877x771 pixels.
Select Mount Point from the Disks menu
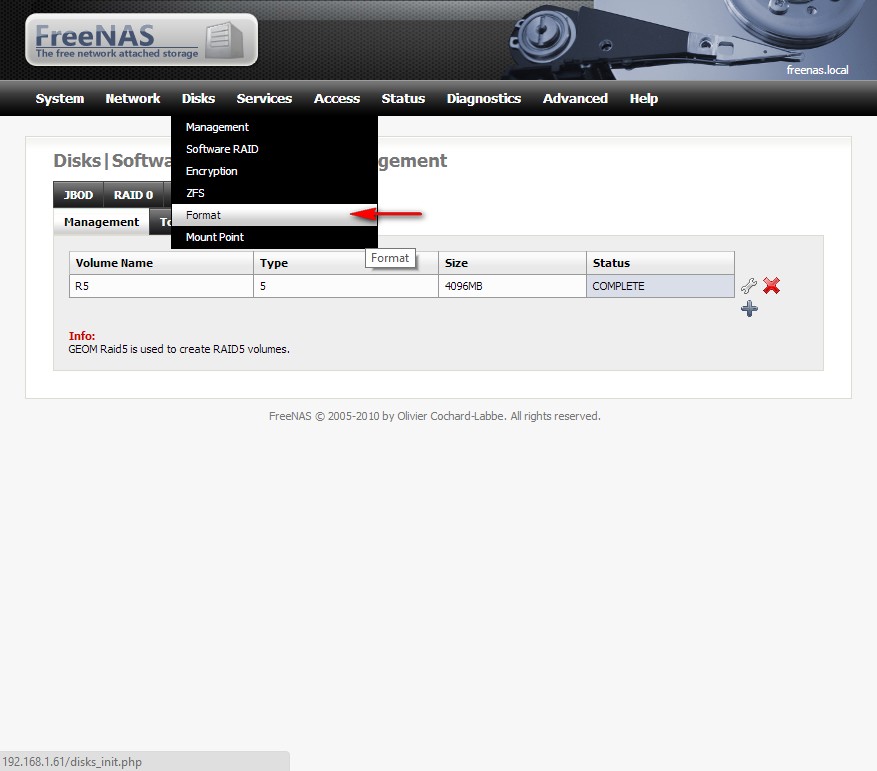(x=213, y=237)
